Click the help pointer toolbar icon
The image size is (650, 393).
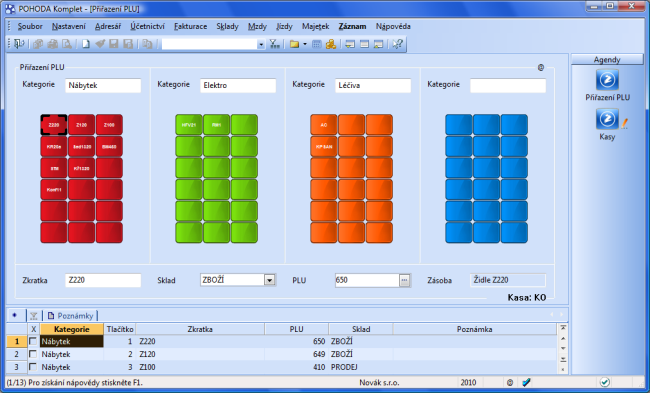pyautogui.click(x=397, y=44)
